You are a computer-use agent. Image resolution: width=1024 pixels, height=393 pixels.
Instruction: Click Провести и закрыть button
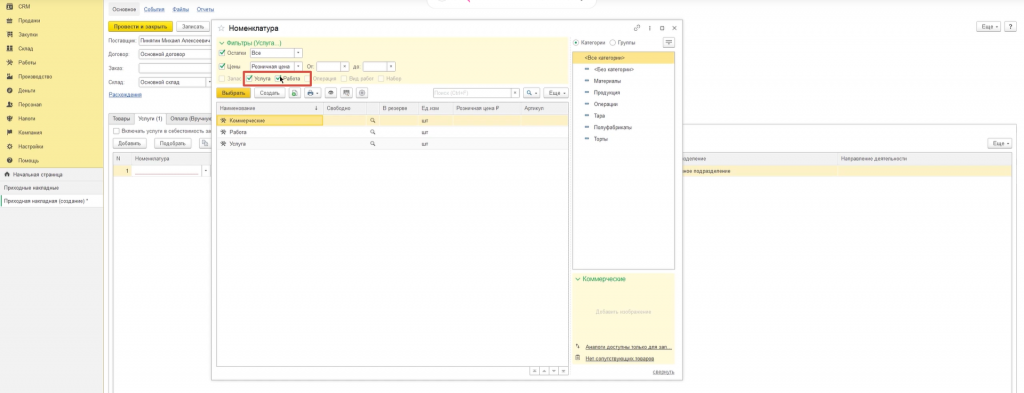pos(140,27)
